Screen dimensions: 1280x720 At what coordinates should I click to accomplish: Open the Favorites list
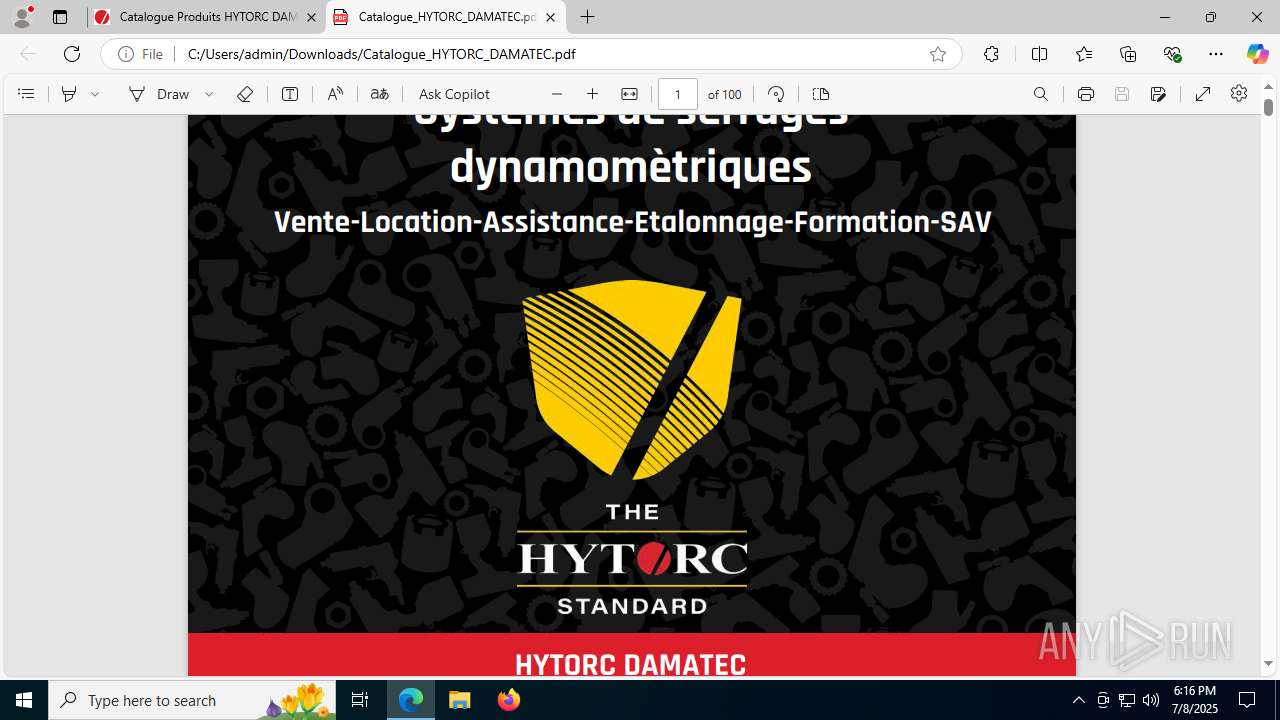tap(1084, 54)
